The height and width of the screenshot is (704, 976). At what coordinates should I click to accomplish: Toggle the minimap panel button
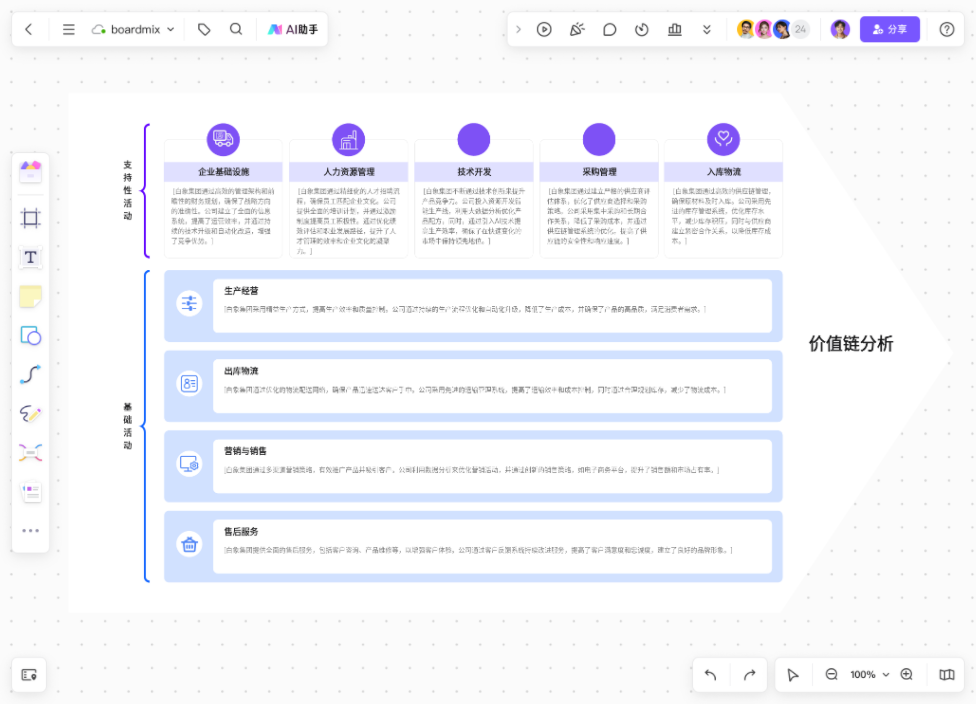click(29, 675)
